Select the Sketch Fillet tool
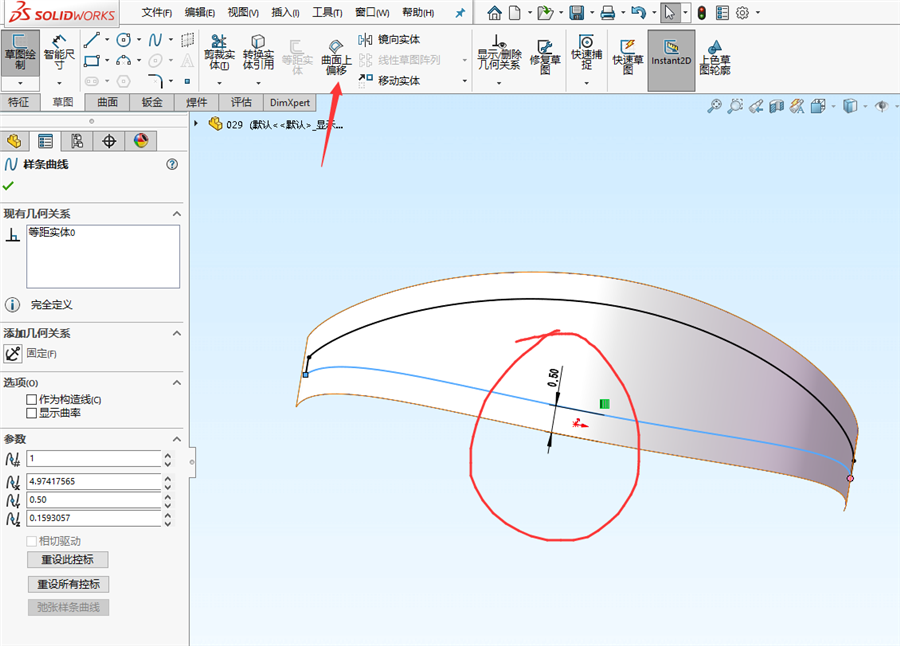The width and height of the screenshot is (900, 646). point(156,80)
